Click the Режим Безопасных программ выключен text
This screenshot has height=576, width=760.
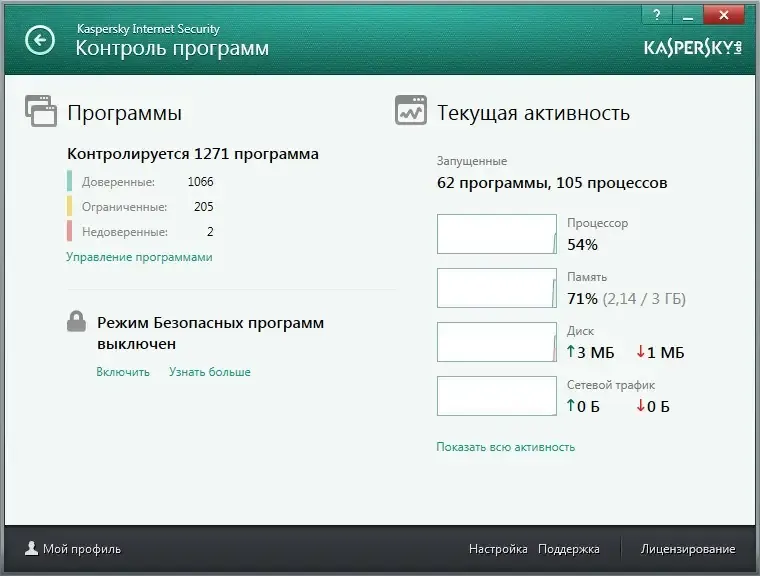[210, 333]
